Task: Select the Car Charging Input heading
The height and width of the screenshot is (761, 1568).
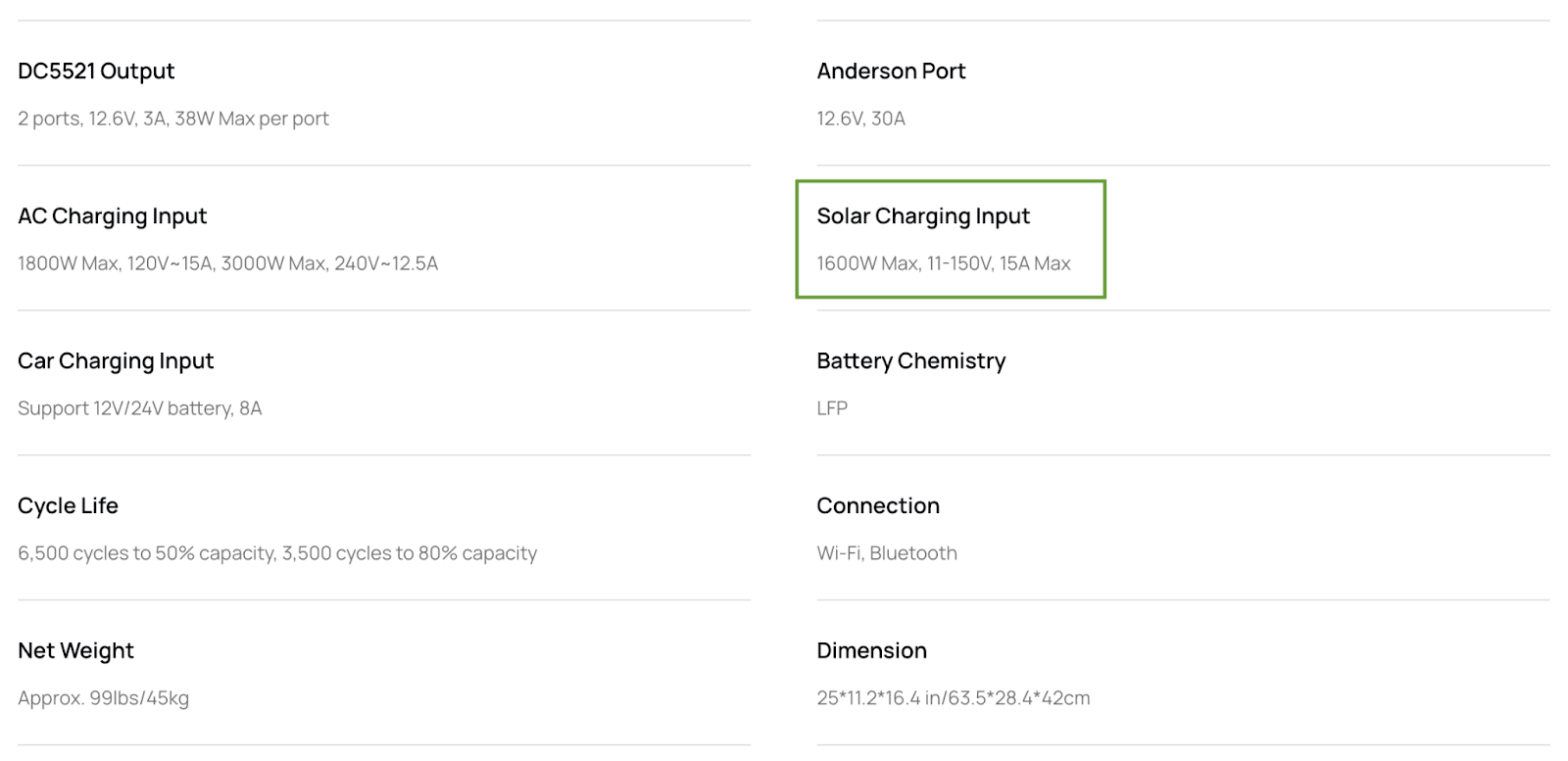Action: 116,361
